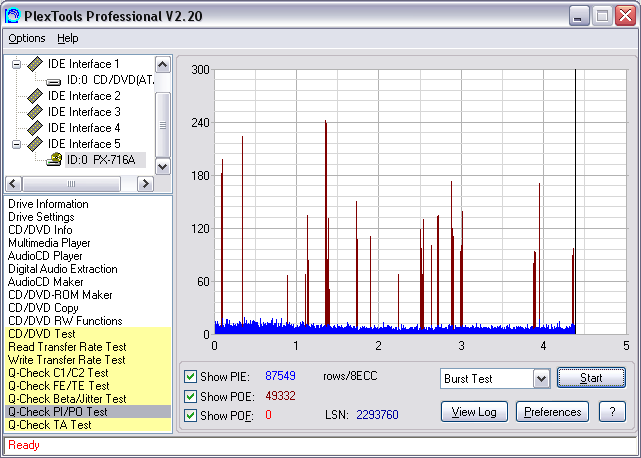The image size is (641, 458).
Task: Click the View Log button
Action: coord(474,412)
